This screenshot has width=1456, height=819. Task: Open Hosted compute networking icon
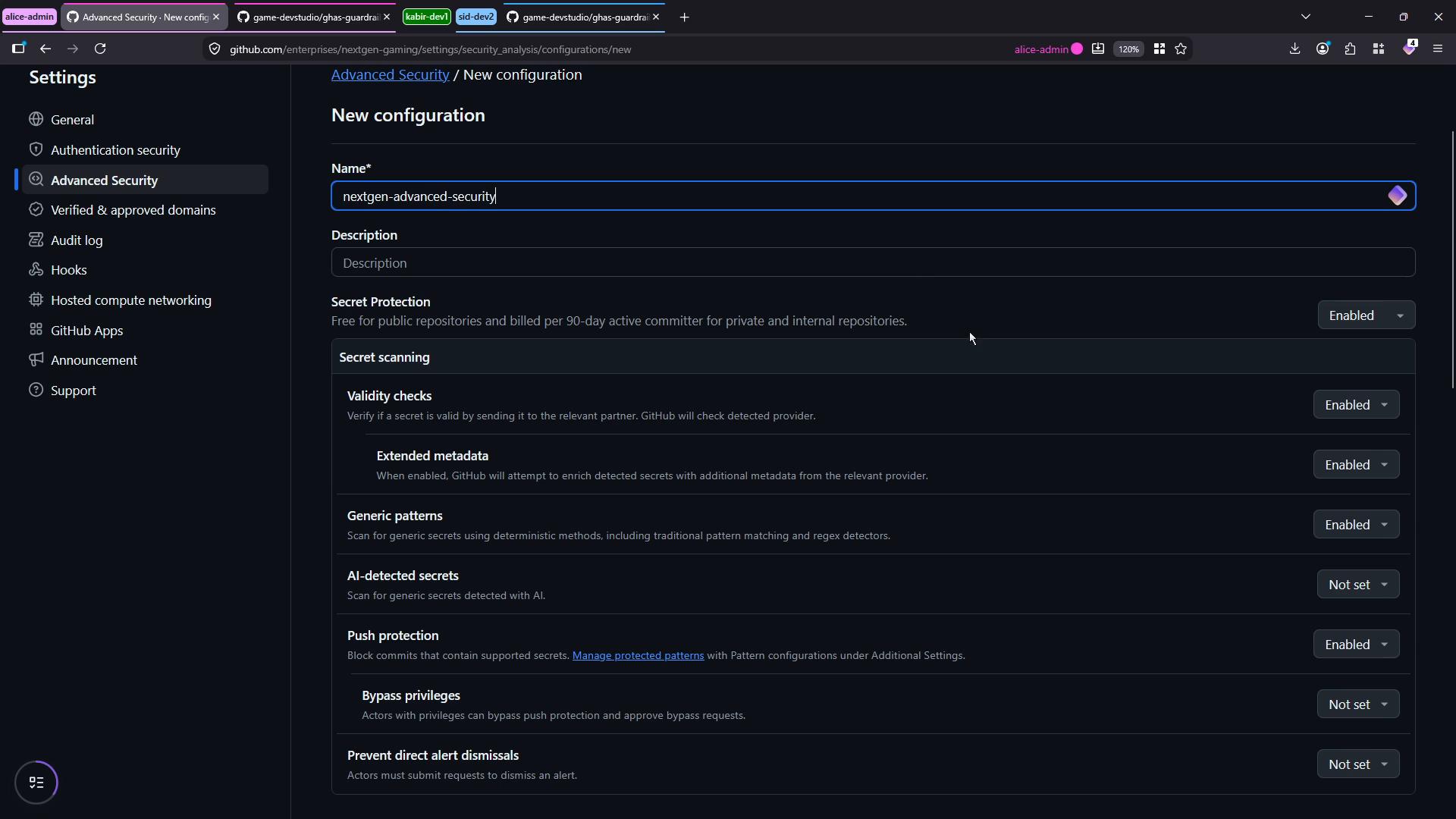36,300
